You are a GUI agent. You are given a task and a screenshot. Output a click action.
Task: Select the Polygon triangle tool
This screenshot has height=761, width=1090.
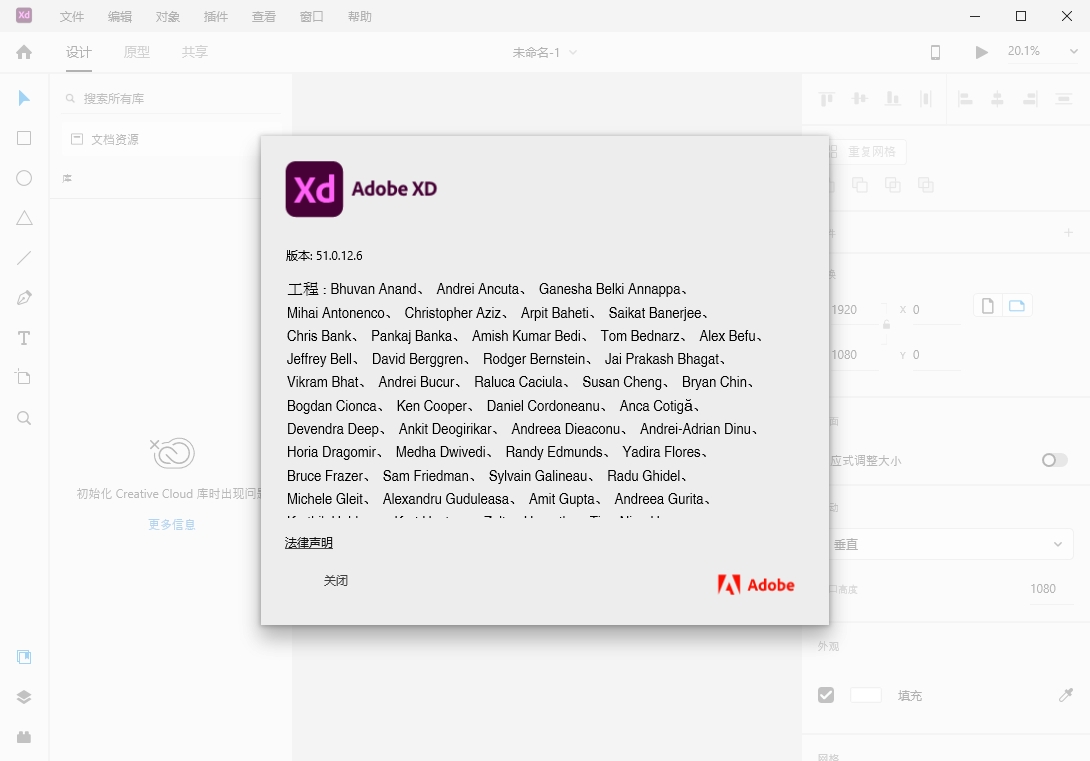coord(24,218)
